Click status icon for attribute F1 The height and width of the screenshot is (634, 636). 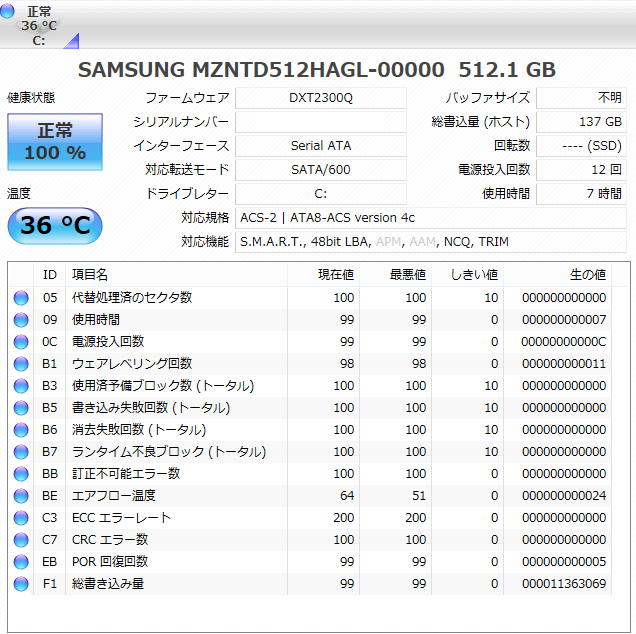21,584
